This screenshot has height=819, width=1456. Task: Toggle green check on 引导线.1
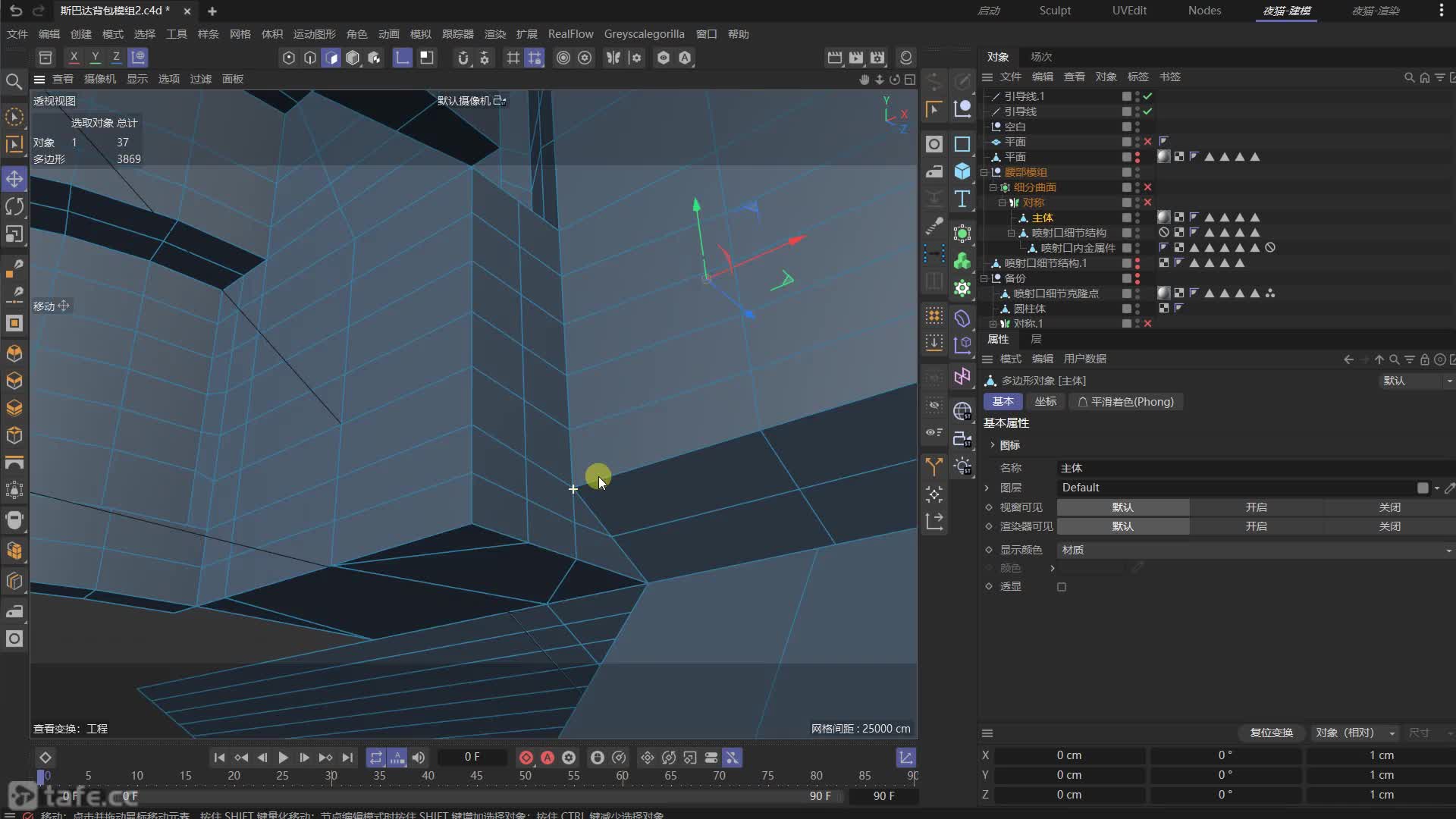tap(1147, 96)
